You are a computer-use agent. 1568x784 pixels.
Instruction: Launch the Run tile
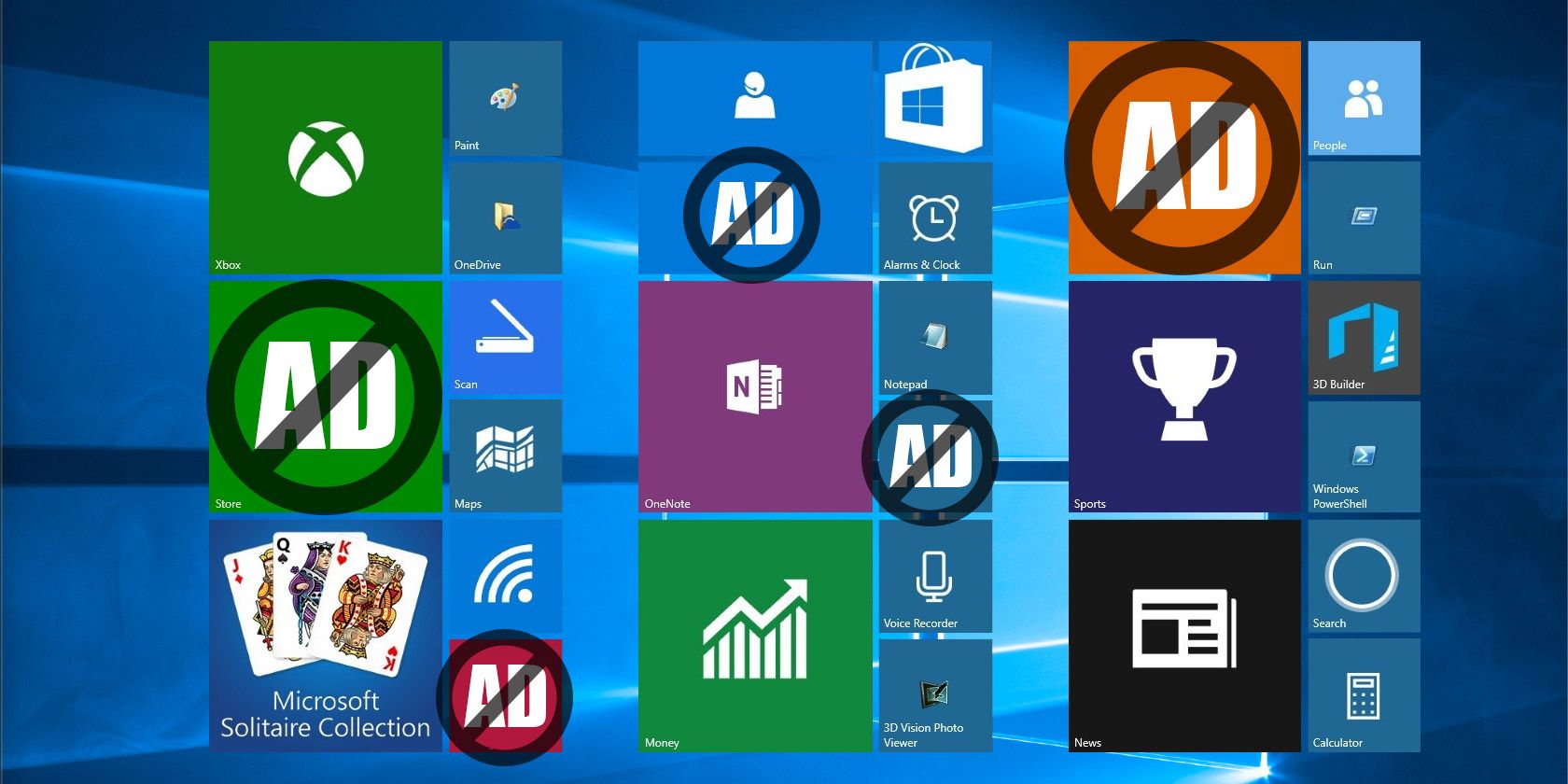(1365, 218)
